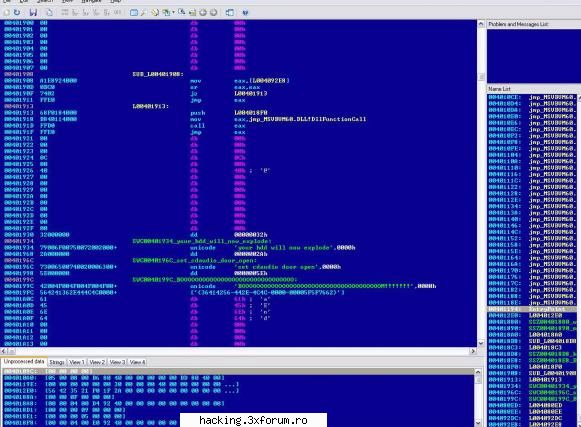Click the GUID 56424256-442E-4C4C line

[x=267, y=292]
